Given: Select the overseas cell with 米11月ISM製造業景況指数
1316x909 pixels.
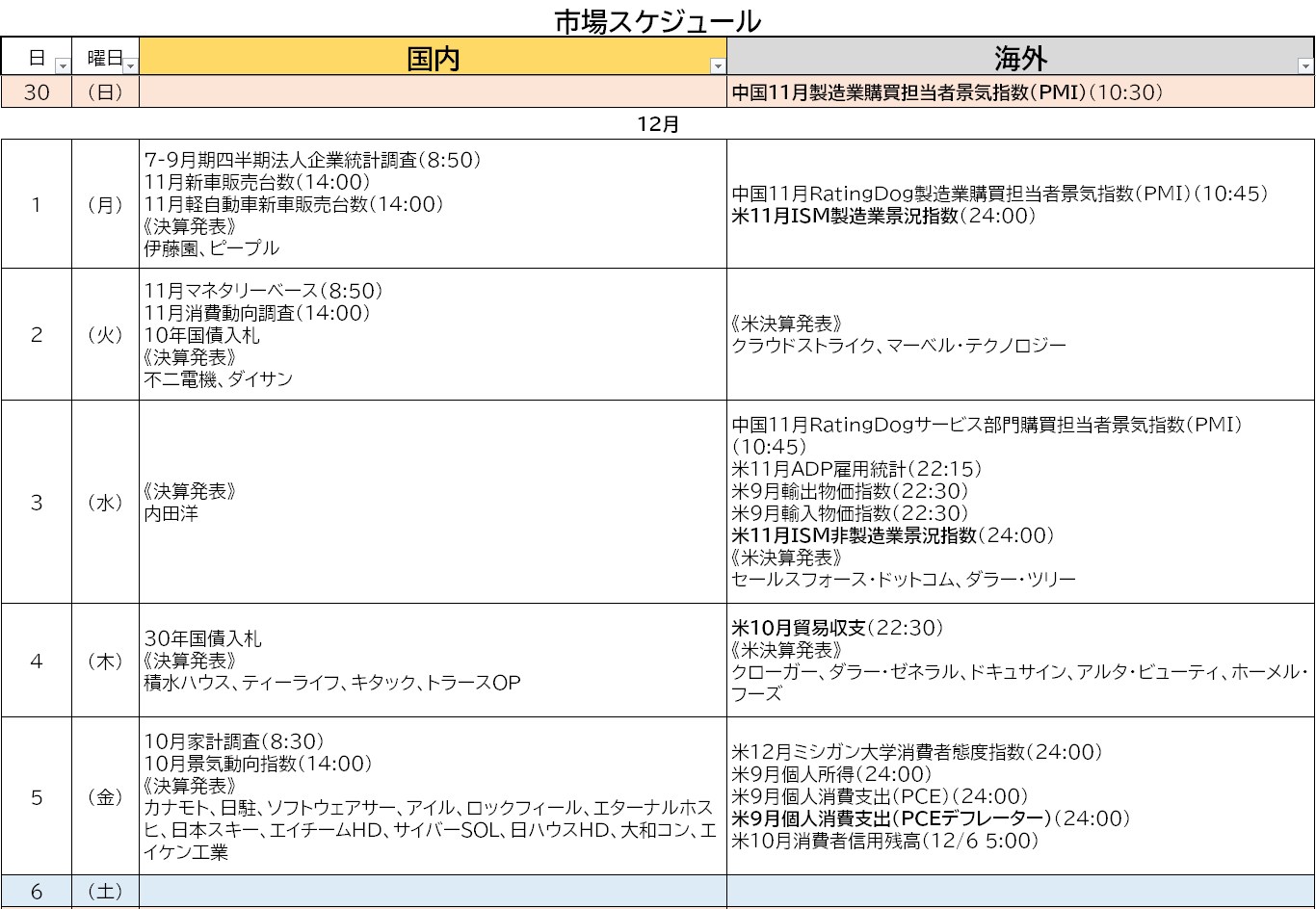Looking at the screenshot, I should (1019, 205).
